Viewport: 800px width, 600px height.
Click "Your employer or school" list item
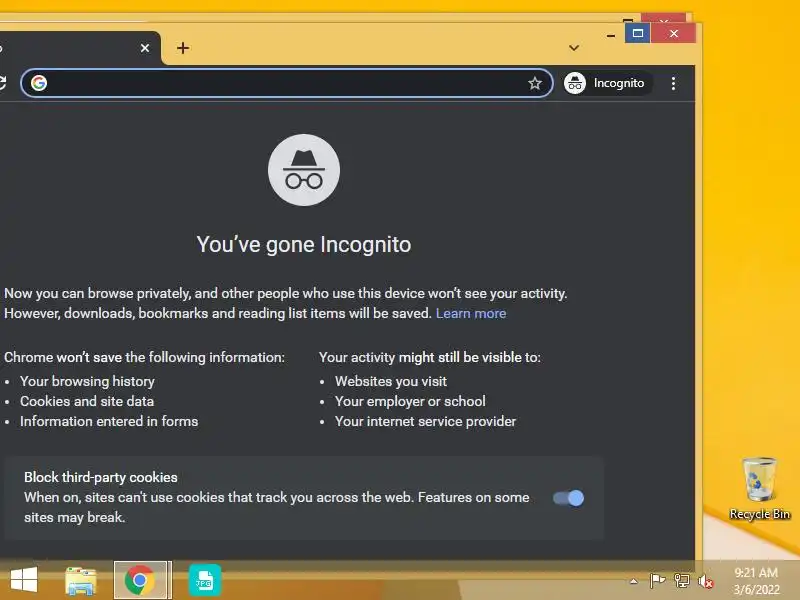pyautogui.click(x=410, y=402)
